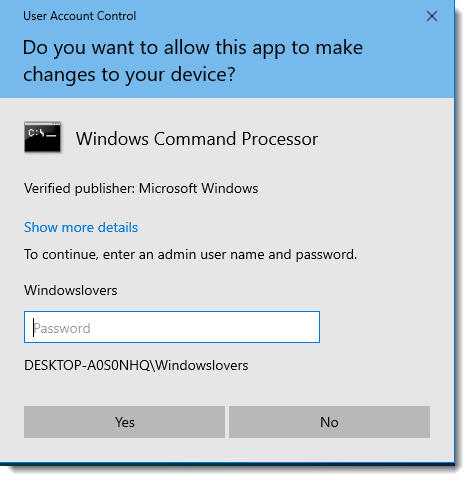Open the Show more details link
Viewport: 470px width, 481px height.
click(81, 227)
